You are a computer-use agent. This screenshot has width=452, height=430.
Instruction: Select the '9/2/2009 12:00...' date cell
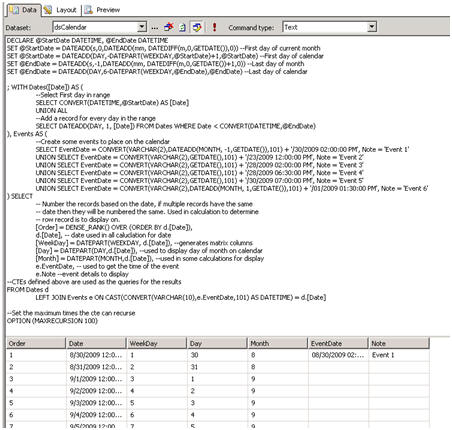click(96, 391)
